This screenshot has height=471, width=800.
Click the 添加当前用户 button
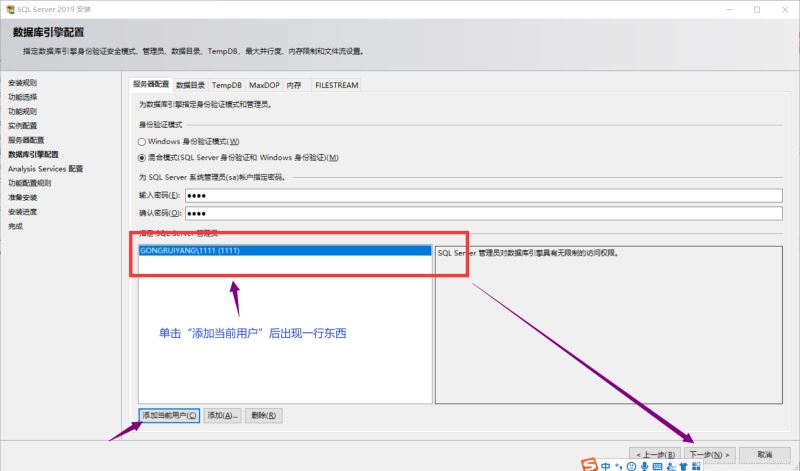coord(169,415)
